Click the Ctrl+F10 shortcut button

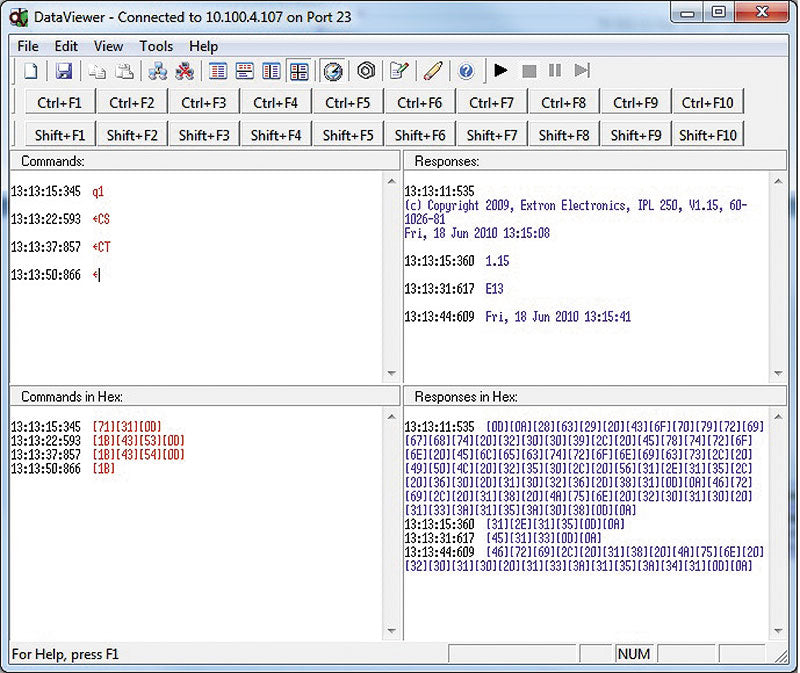[x=708, y=103]
